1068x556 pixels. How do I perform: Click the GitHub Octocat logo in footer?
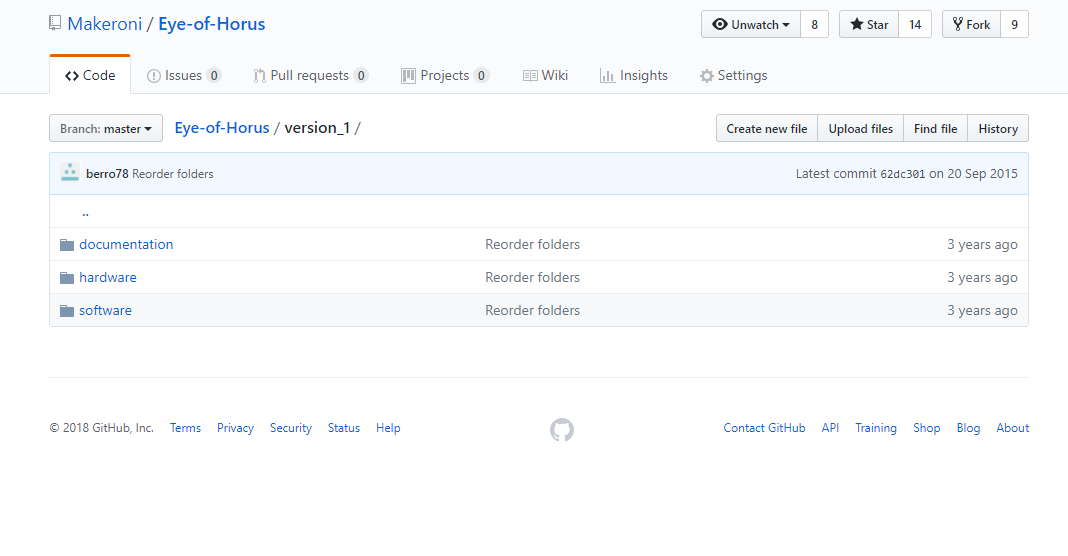[x=562, y=429]
